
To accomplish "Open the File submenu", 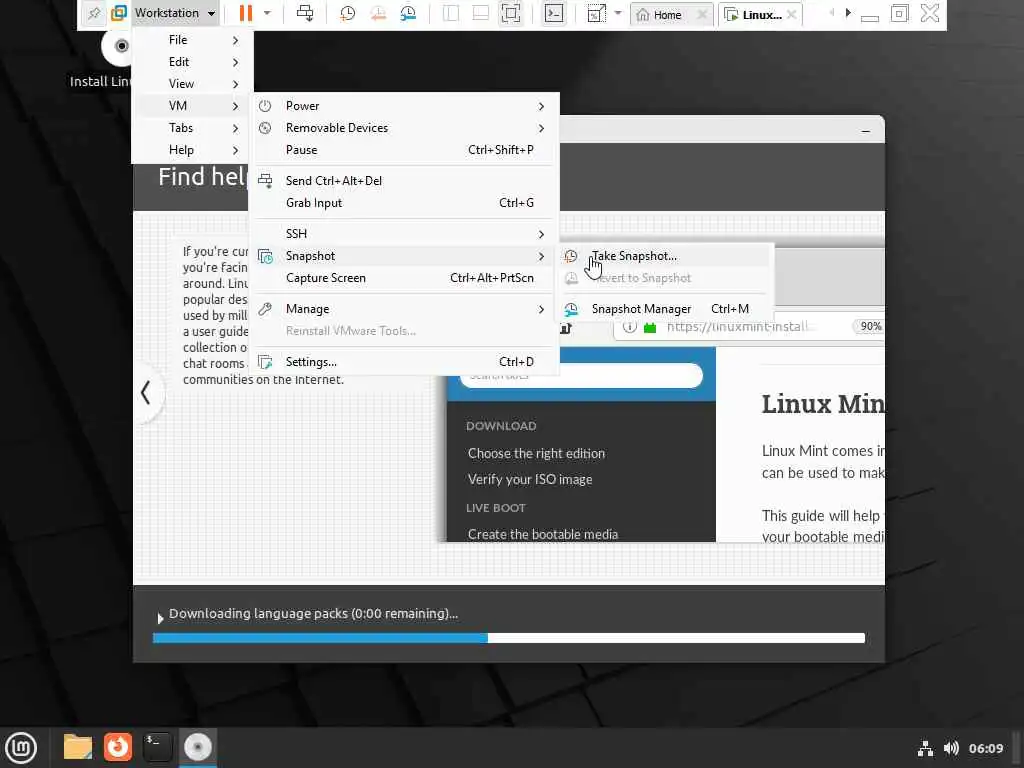I will (192, 40).
